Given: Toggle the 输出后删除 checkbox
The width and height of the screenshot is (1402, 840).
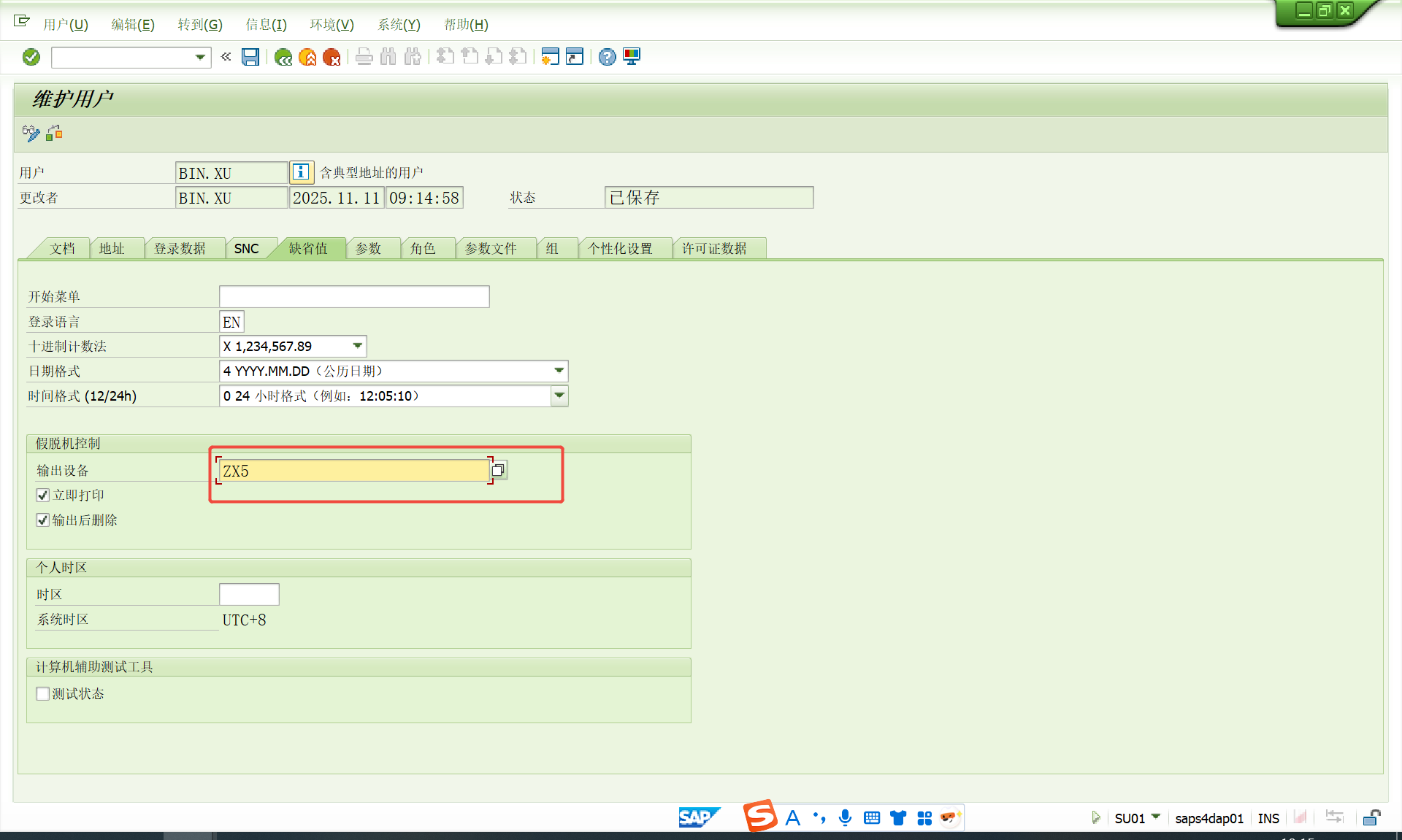Looking at the screenshot, I should (42, 520).
